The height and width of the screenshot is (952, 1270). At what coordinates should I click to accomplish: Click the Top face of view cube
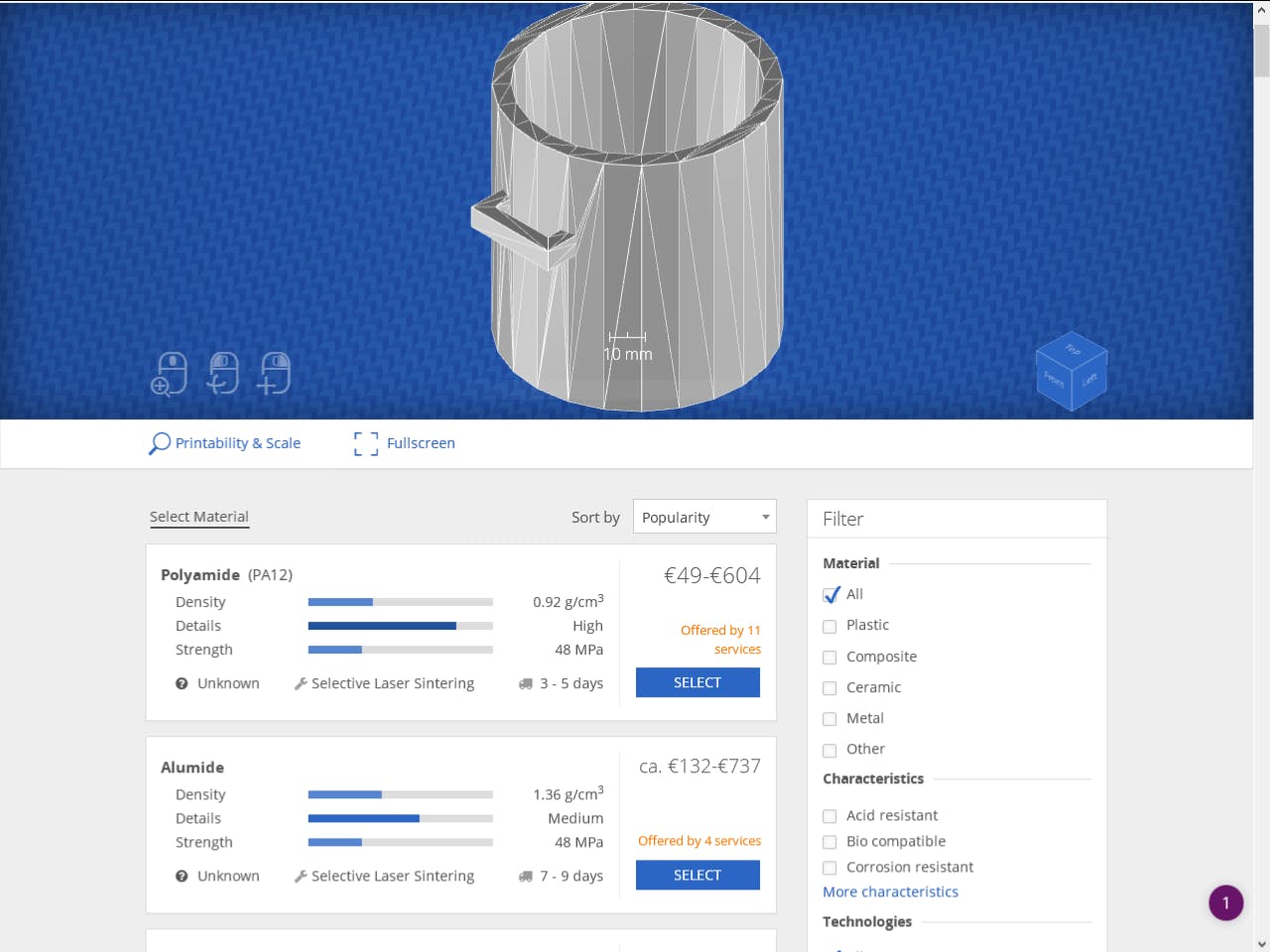point(1073,350)
